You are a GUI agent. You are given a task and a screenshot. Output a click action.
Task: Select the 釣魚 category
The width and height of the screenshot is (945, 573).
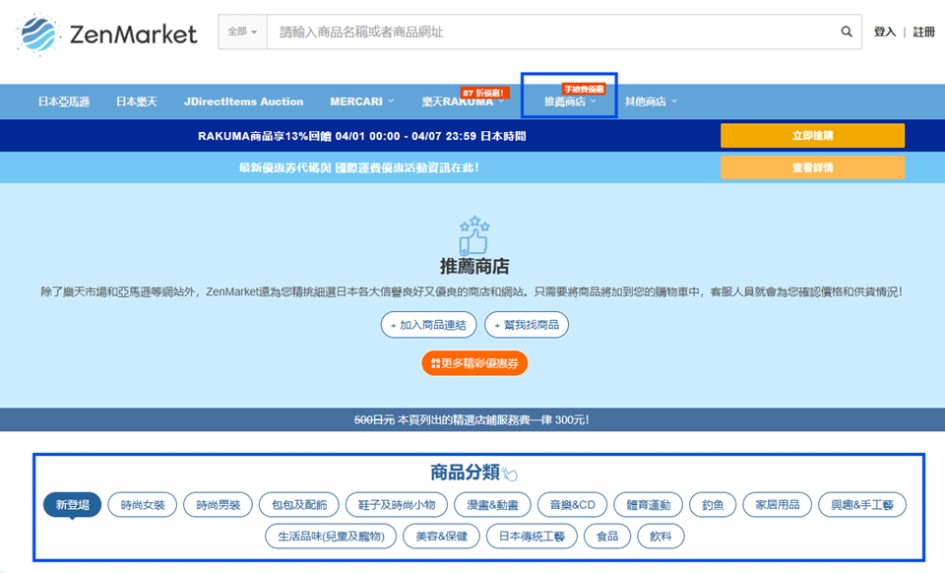click(x=712, y=504)
